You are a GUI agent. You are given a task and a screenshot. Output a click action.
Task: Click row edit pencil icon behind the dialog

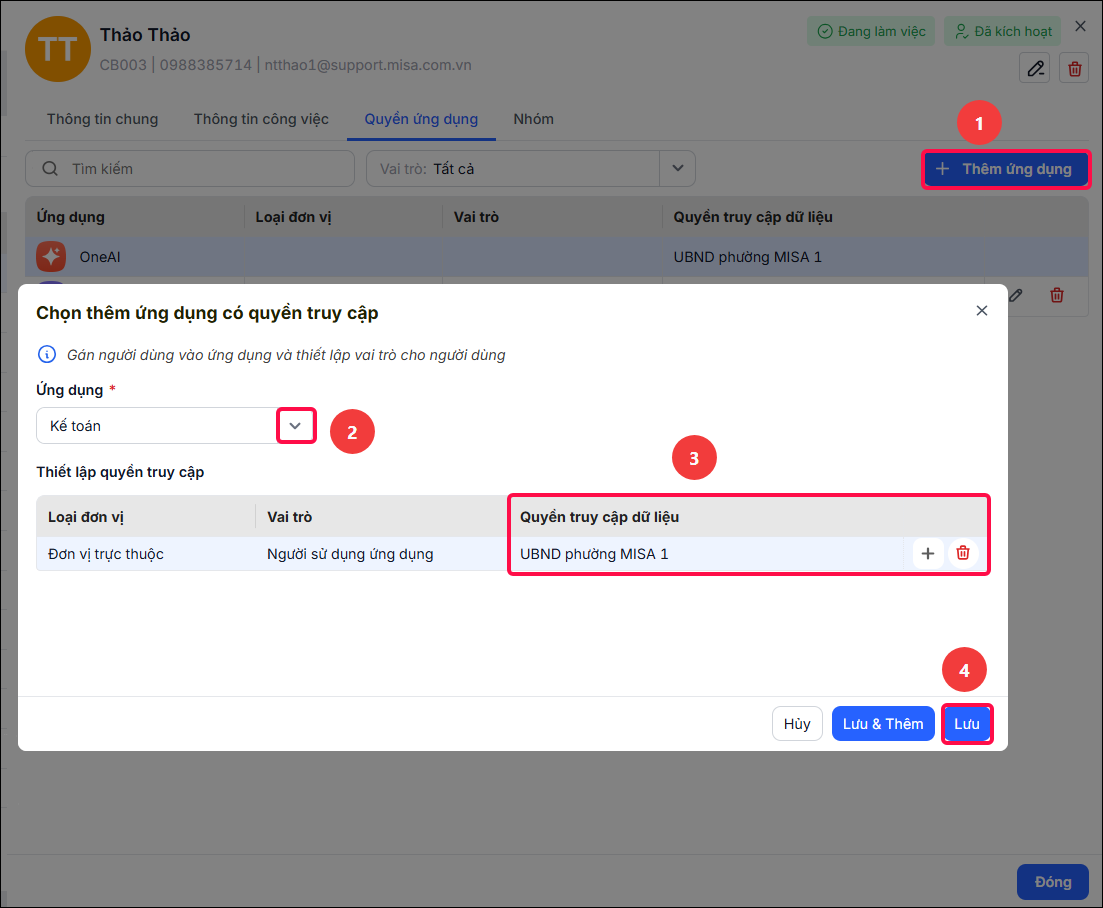tap(1016, 295)
